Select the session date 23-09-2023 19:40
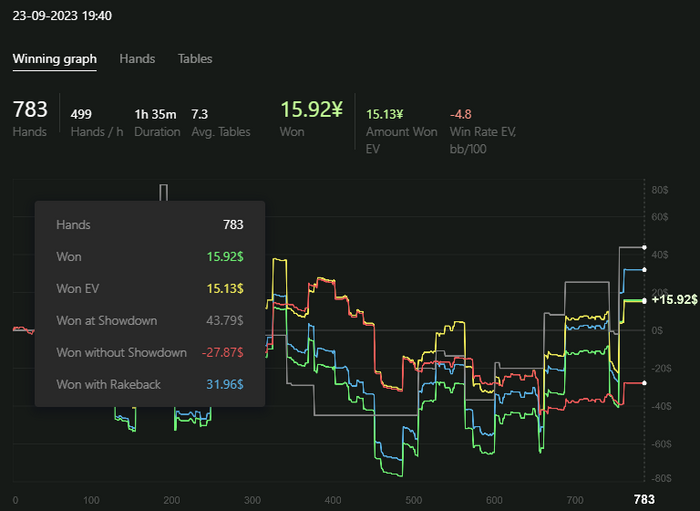The height and width of the screenshot is (511, 700). (62, 16)
